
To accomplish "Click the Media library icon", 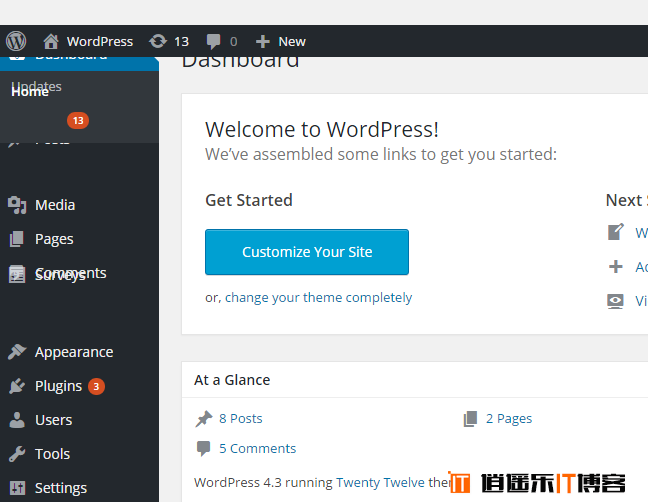I will 17,205.
